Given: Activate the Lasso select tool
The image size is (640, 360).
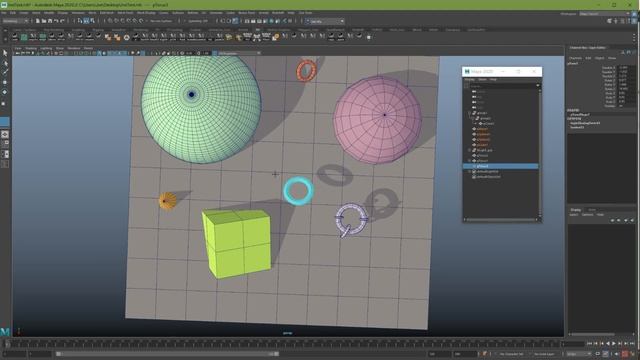Looking at the screenshot, I should click(5, 63).
